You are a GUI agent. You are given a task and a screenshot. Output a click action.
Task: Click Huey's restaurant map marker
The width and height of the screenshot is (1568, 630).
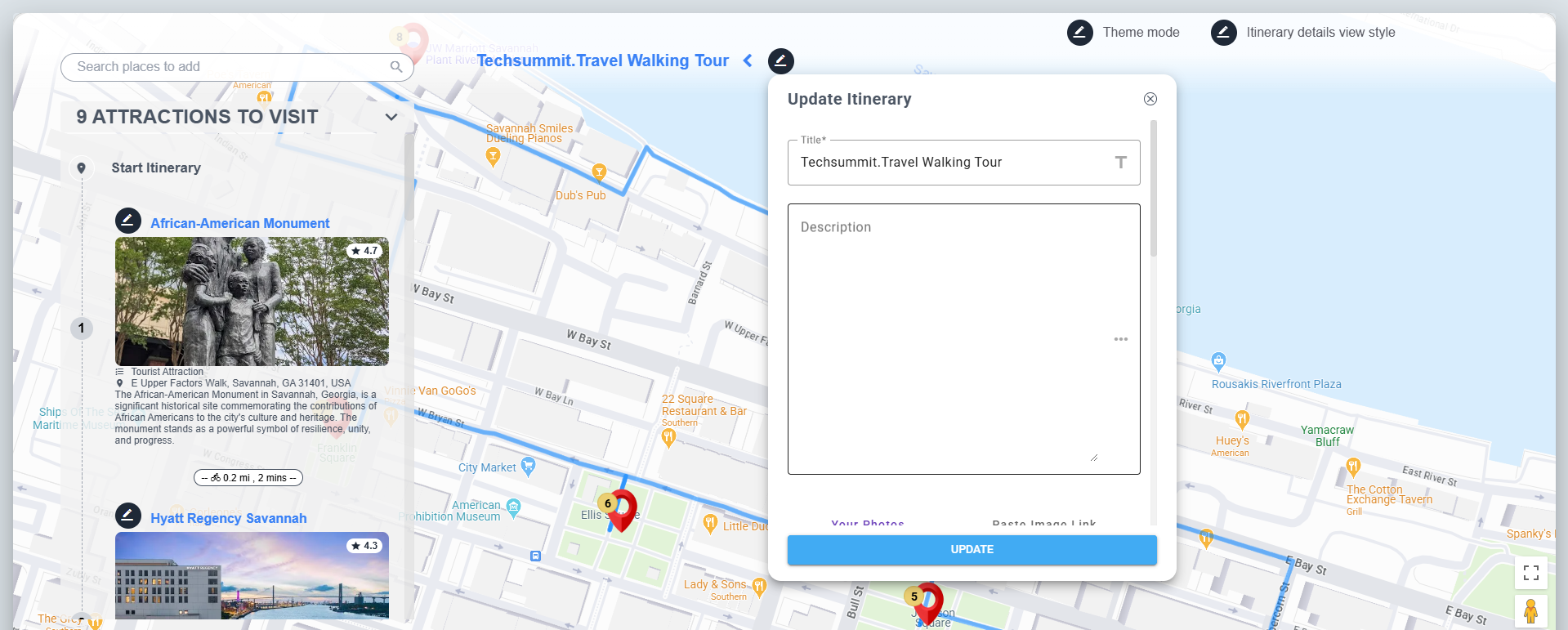pos(1242,421)
